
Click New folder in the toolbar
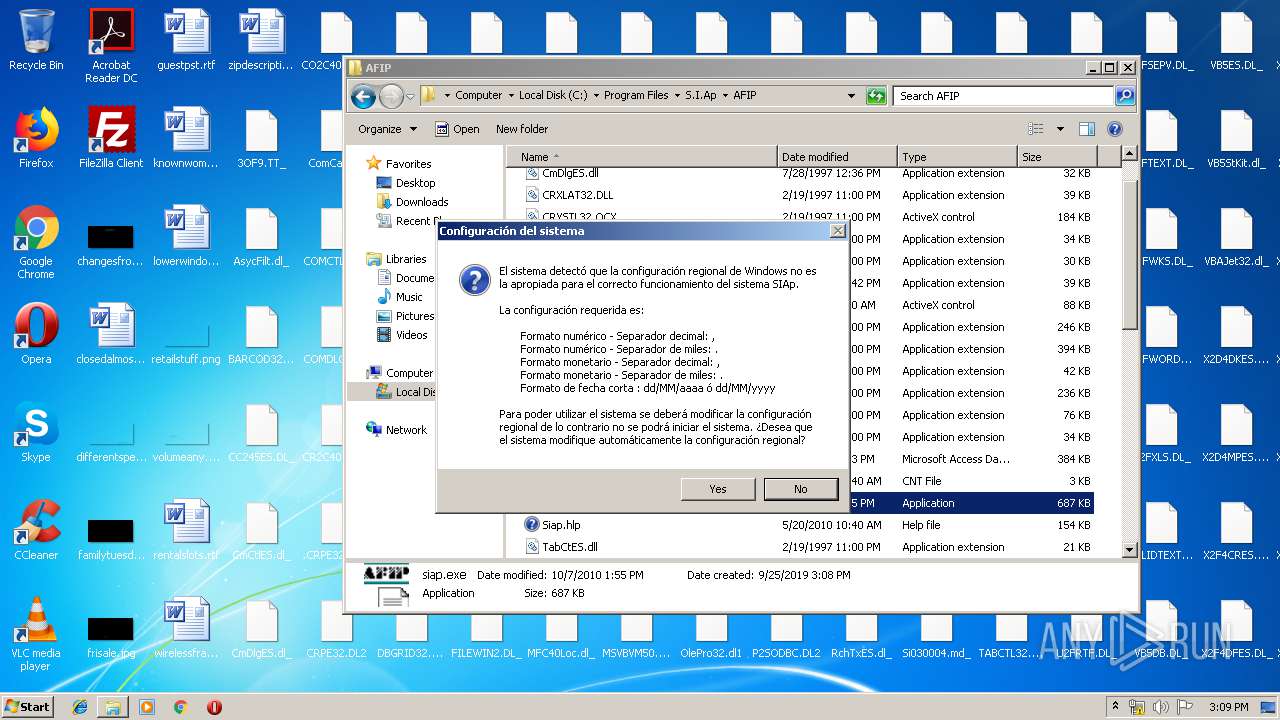522,129
